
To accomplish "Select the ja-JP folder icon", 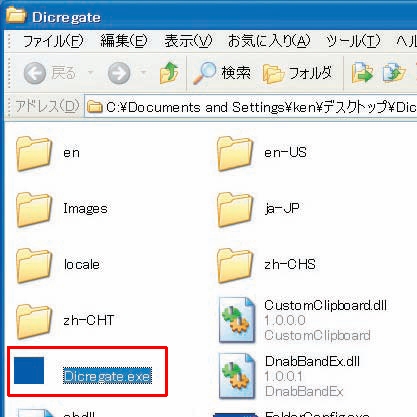I will click(235, 210).
